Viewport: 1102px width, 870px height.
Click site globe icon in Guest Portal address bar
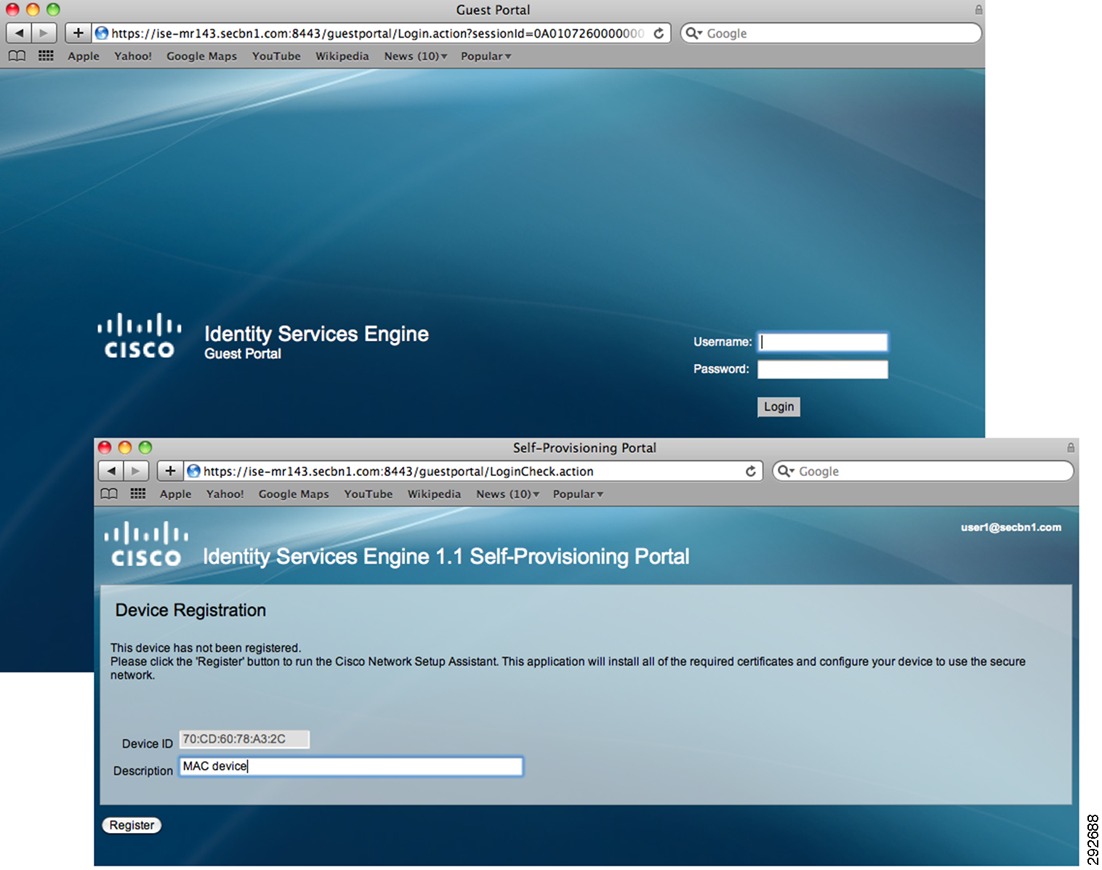[101, 33]
